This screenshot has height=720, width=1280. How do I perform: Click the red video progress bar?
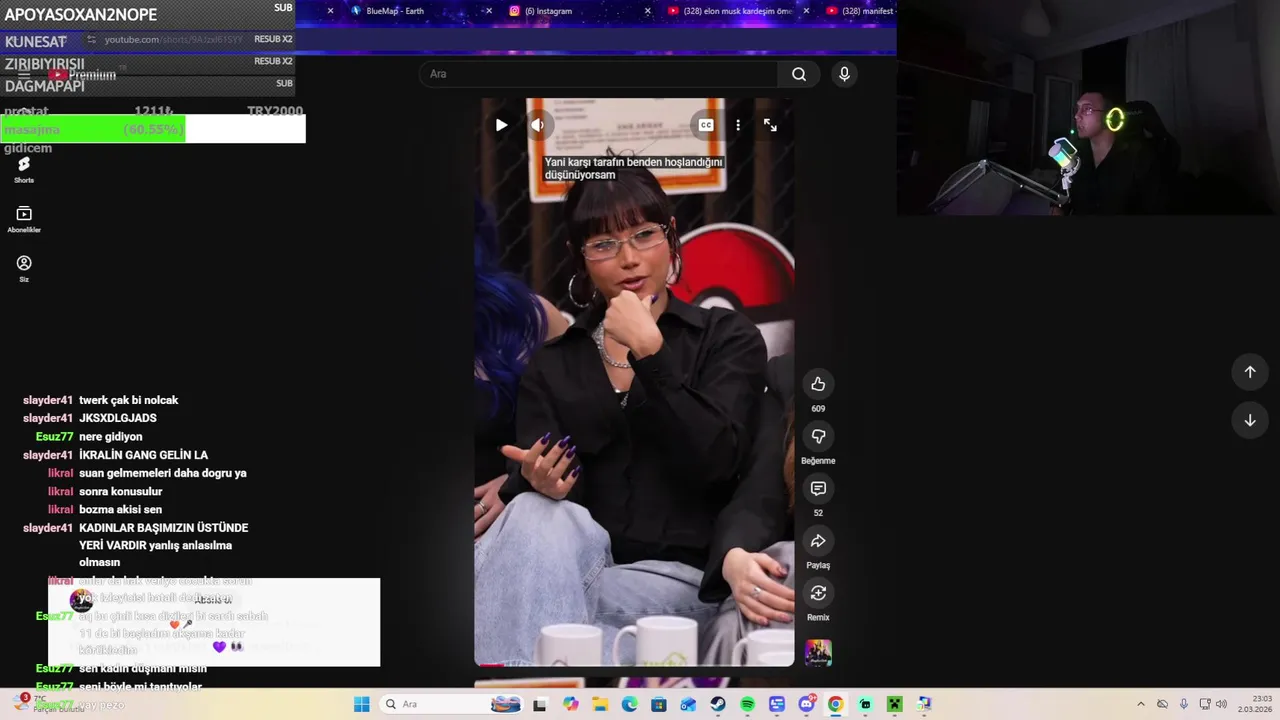pyautogui.click(x=490, y=664)
